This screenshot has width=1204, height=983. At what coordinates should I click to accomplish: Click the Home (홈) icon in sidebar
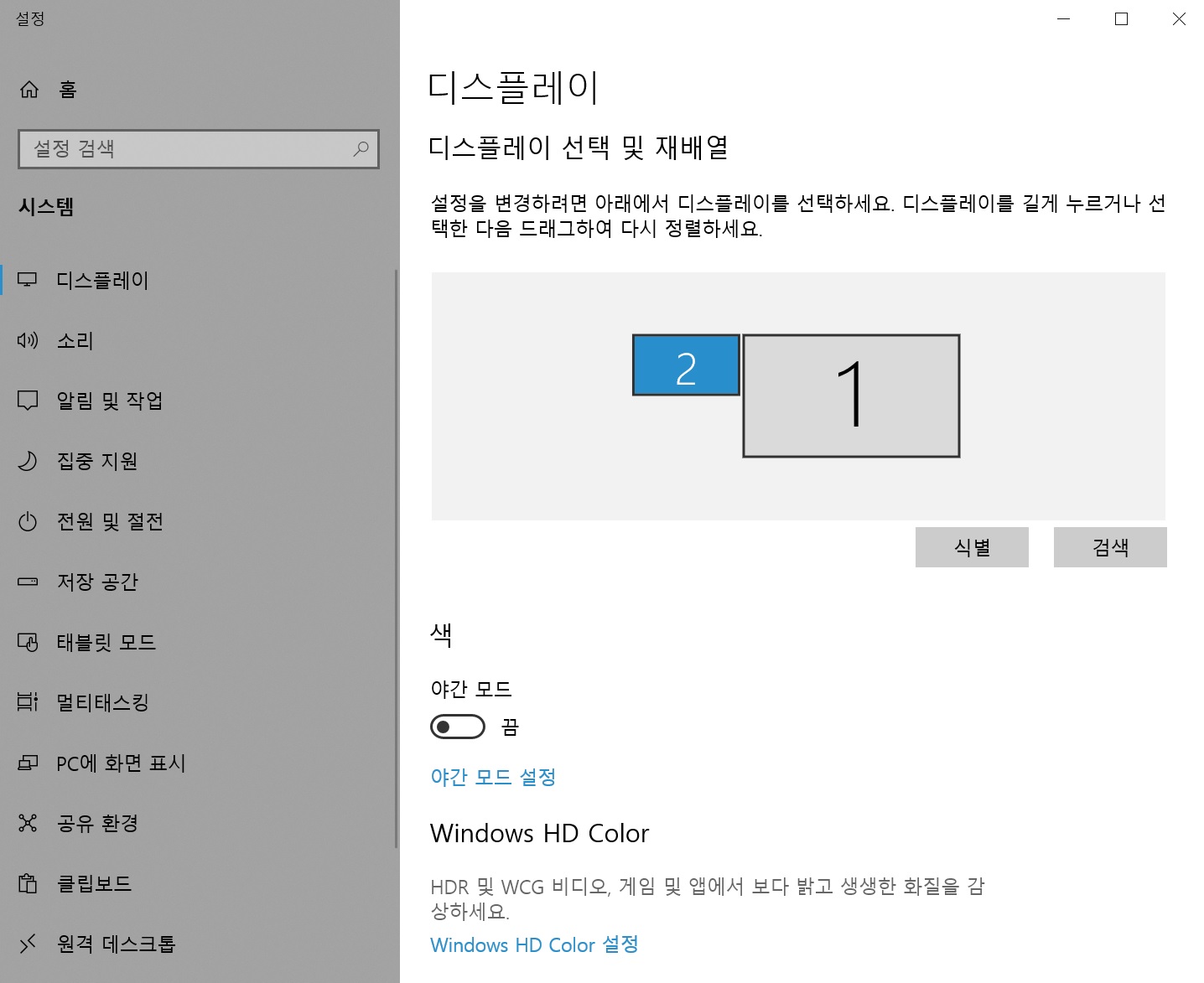(29, 90)
